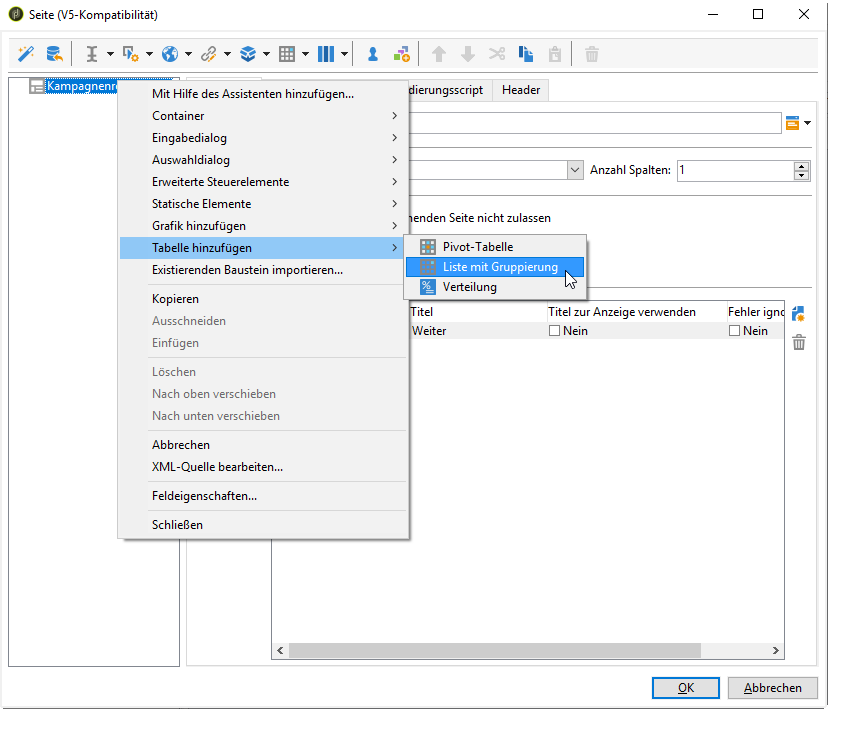Open the dropdown left of Anzahl Spalten
The width and height of the screenshot is (856, 734).
point(574,170)
